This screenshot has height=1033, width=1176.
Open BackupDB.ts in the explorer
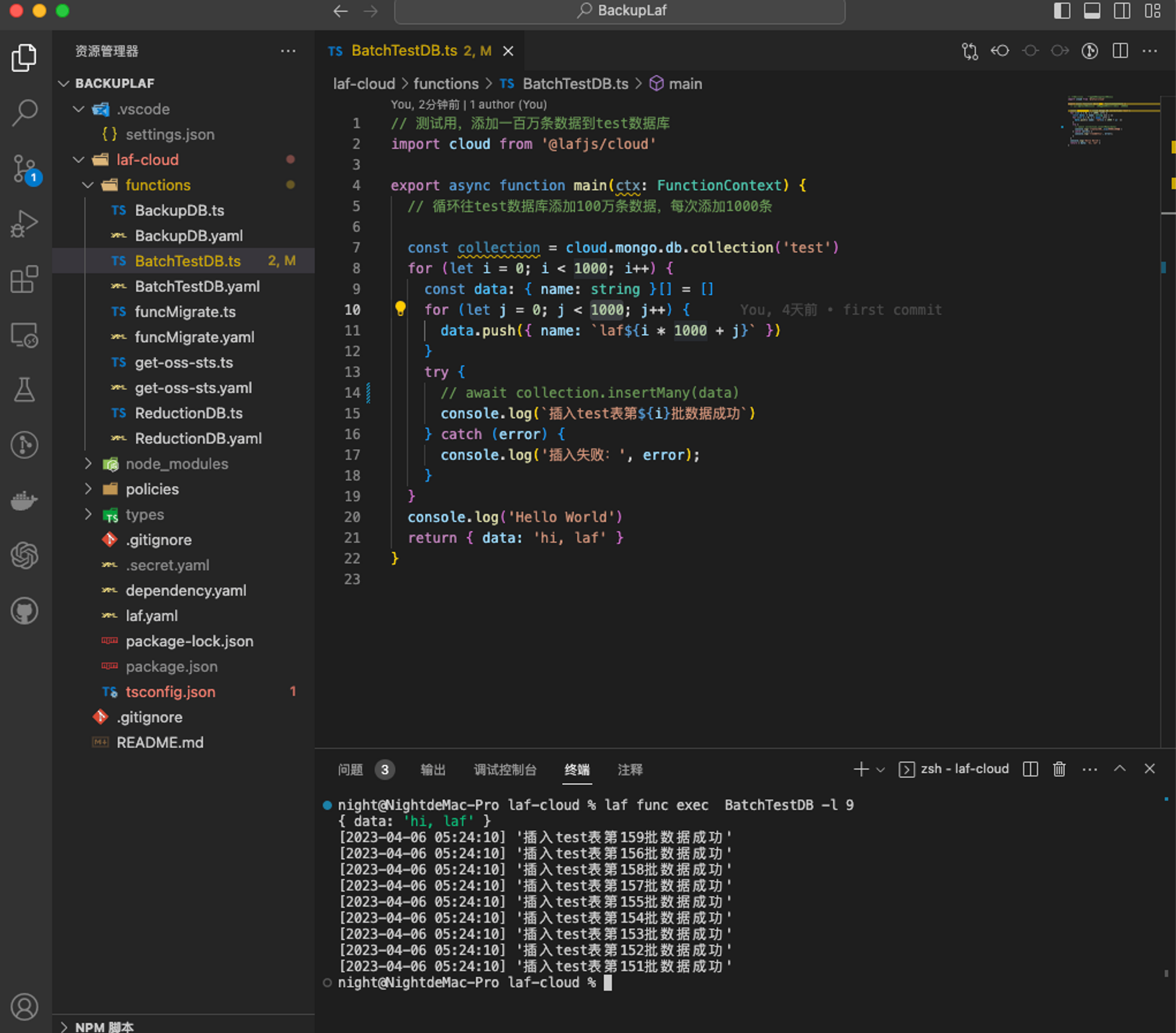point(179,210)
